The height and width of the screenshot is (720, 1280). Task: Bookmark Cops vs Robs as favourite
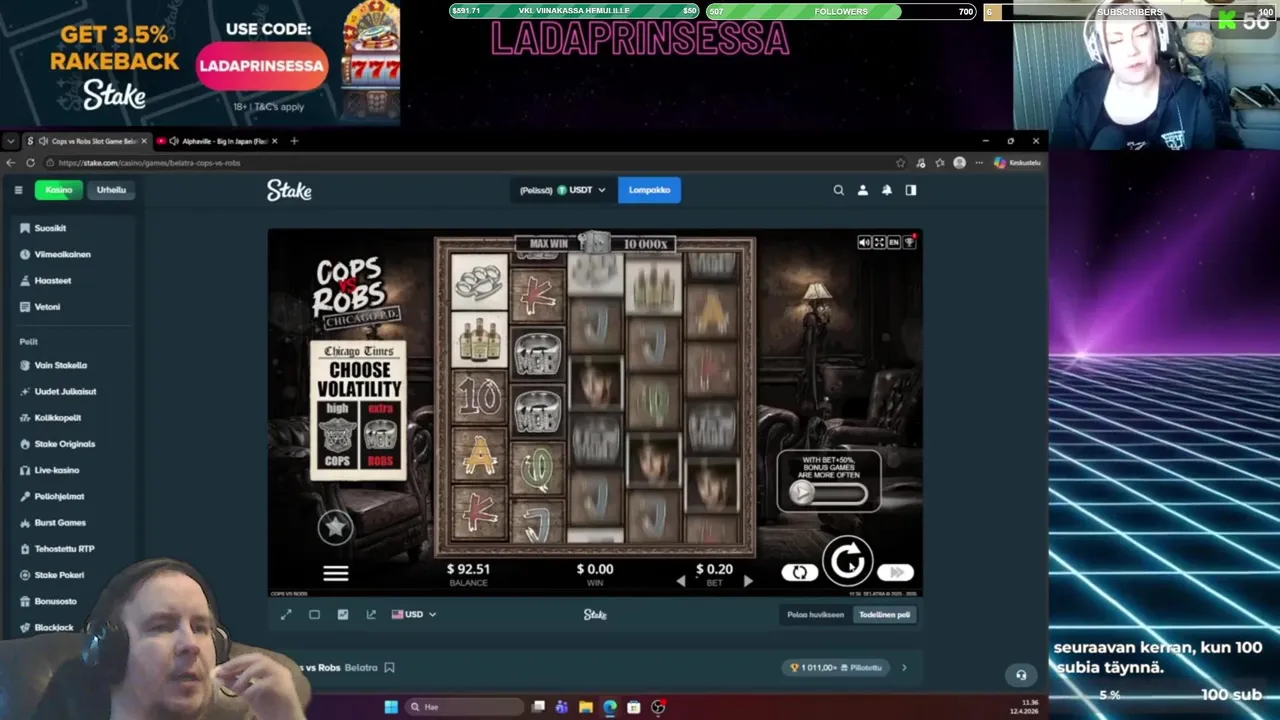pos(390,667)
